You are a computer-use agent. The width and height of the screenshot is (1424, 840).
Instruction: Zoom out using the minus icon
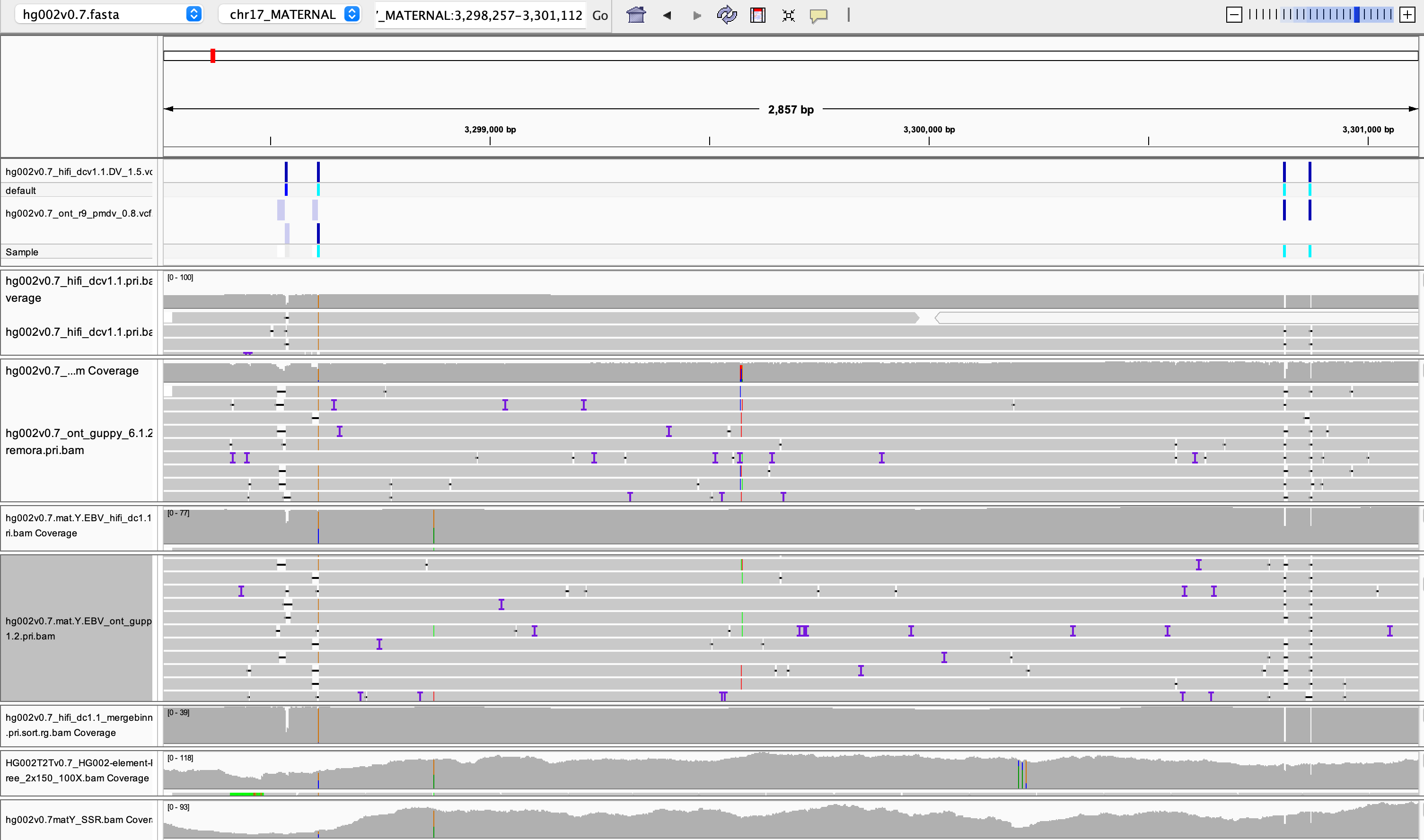1234,14
